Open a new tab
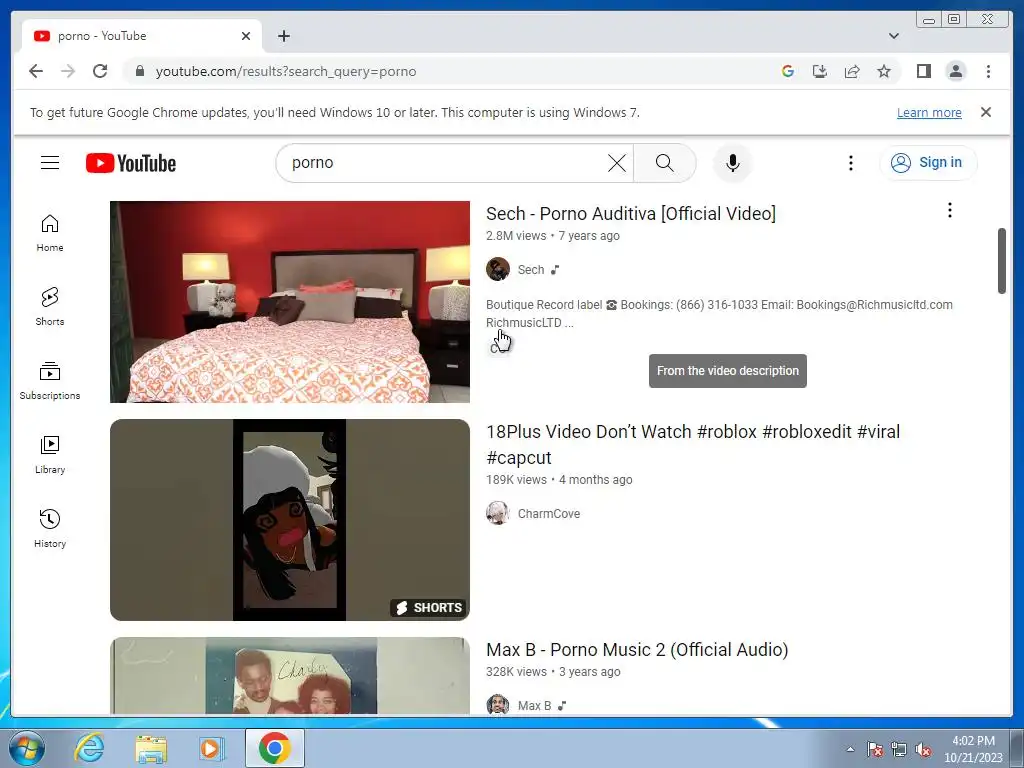The image size is (1024, 768). tap(283, 36)
